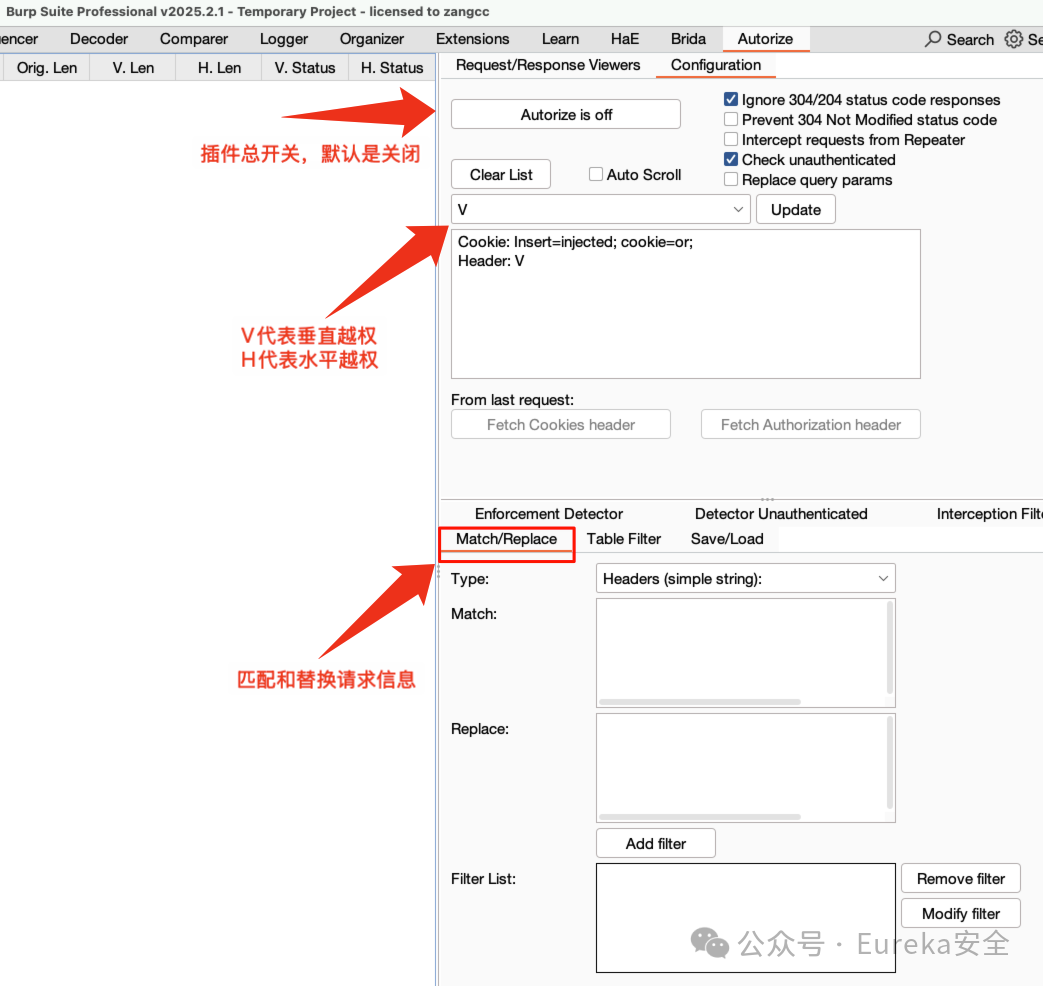Click the Replace field horizontal scrollbar

pos(700,817)
